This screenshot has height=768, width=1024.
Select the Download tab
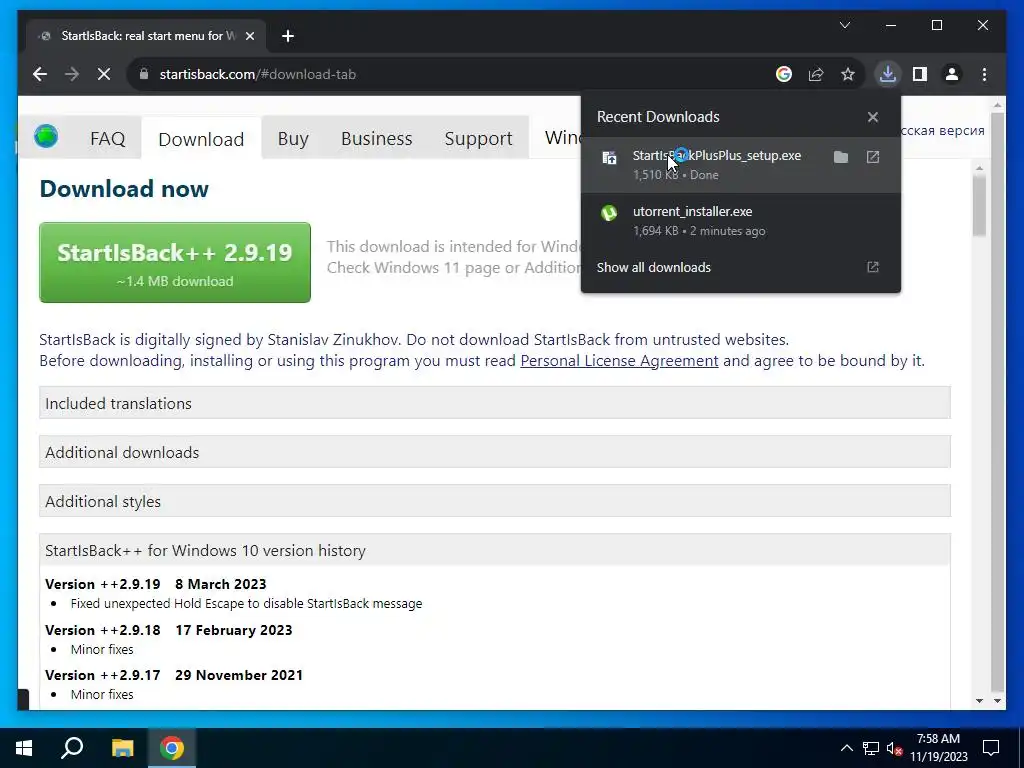point(201,138)
